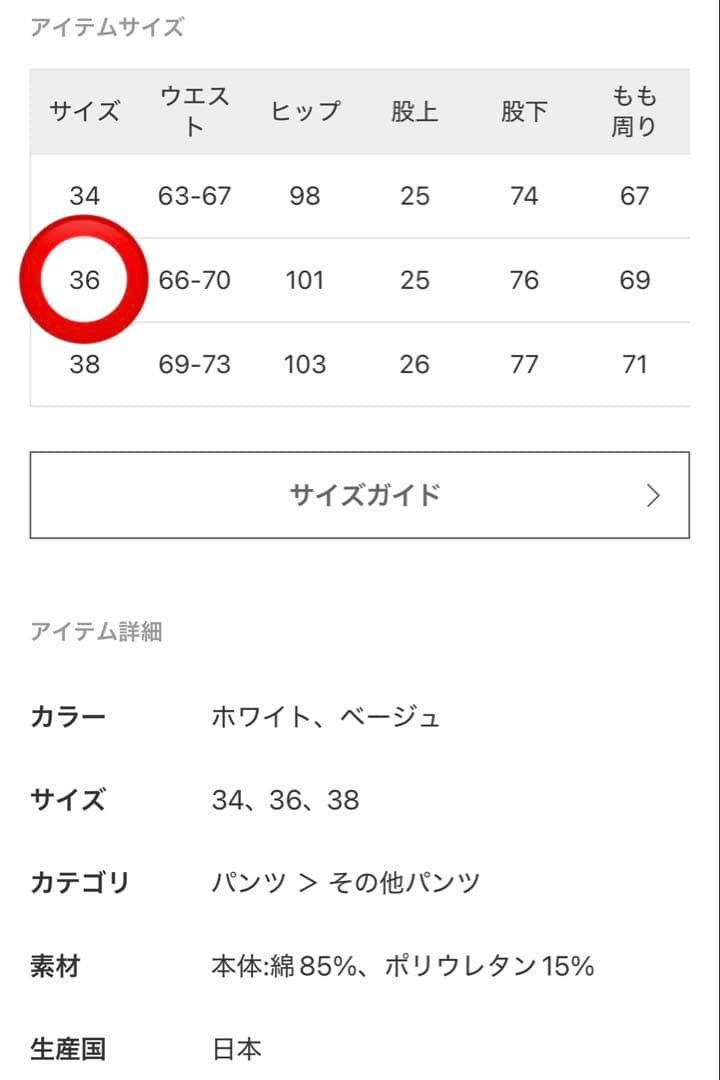Image resolution: width=720 pixels, height=1080 pixels.
Task: Click the サイズ column header
Action: coord(84,111)
